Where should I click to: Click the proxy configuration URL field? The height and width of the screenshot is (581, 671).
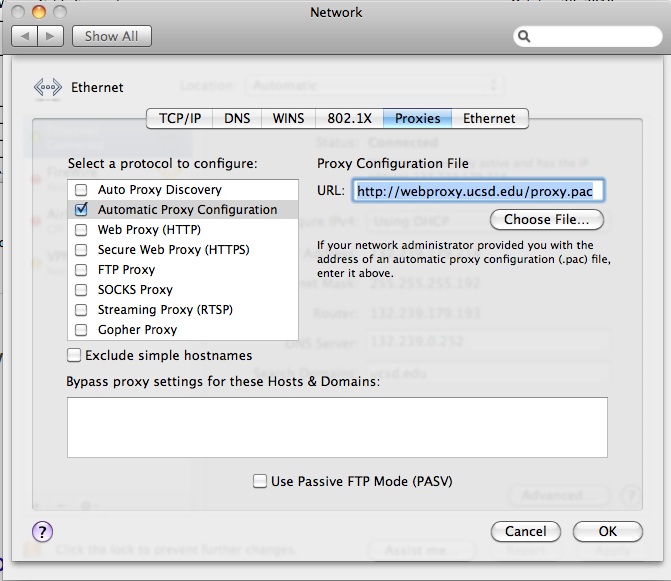click(x=478, y=191)
